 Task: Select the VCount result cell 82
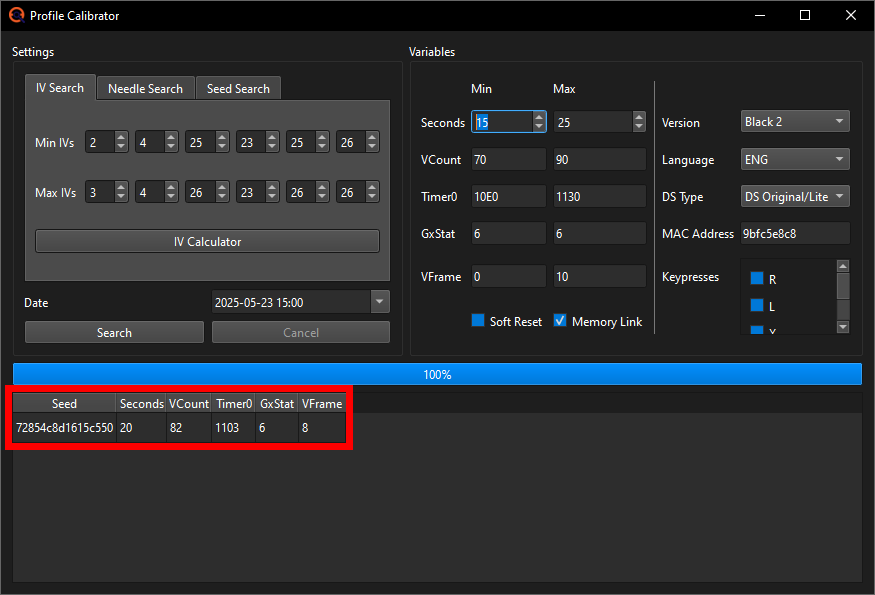[189, 428]
